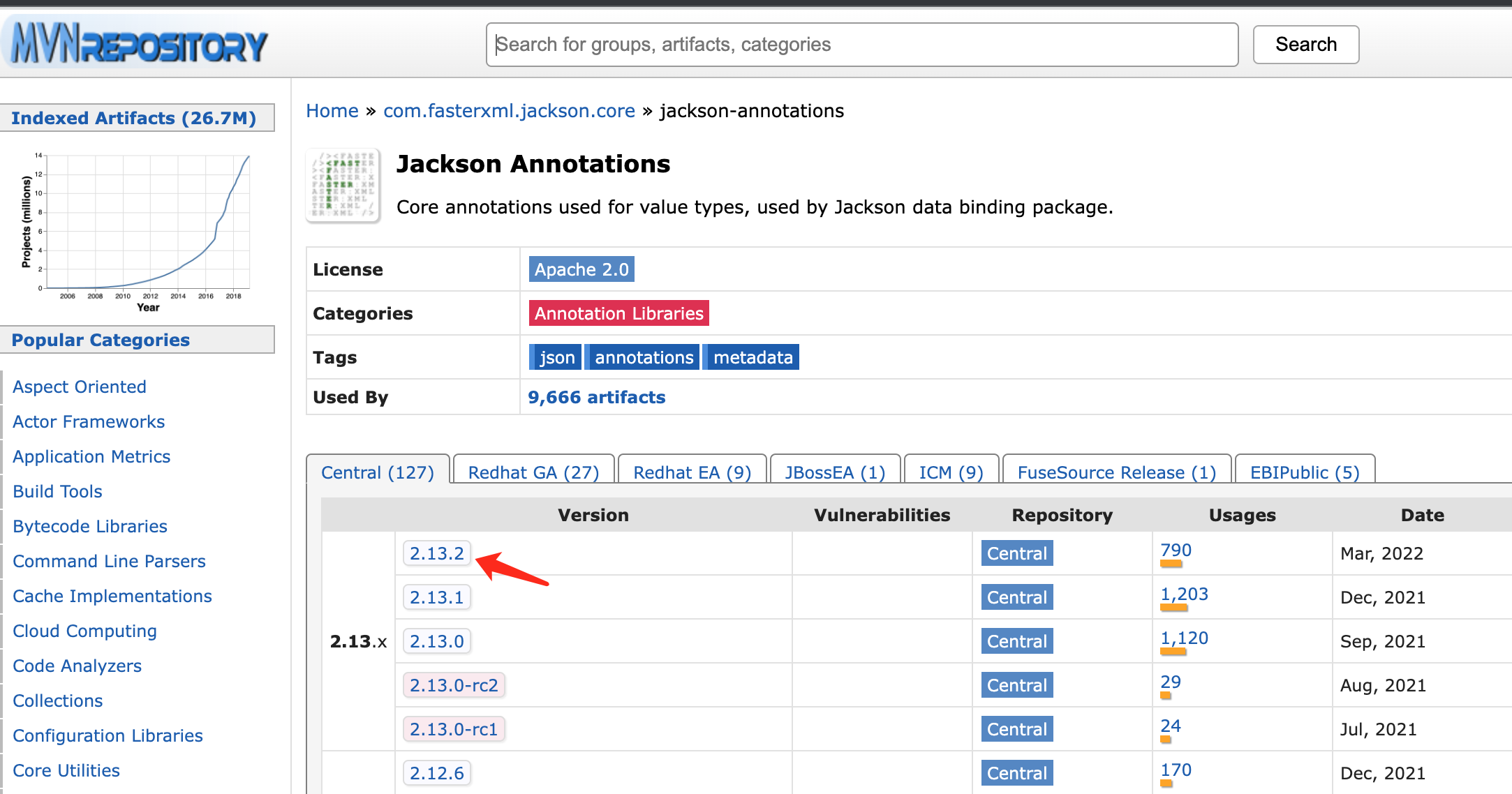Open Code Analyzers category

coord(77,666)
